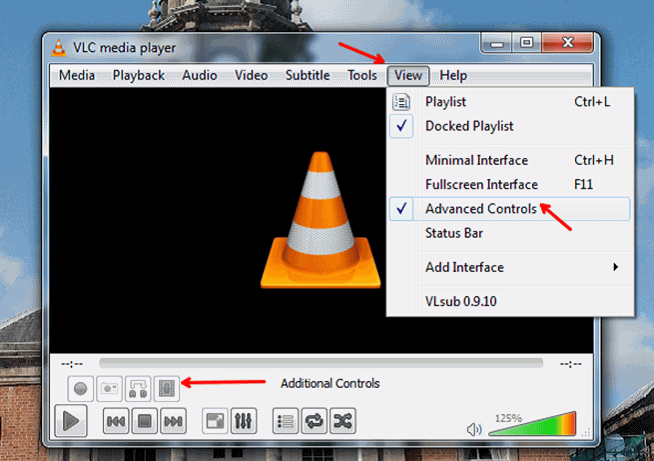654x461 pixels.
Task: Jump to previous media track
Action: click(x=116, y=421)
